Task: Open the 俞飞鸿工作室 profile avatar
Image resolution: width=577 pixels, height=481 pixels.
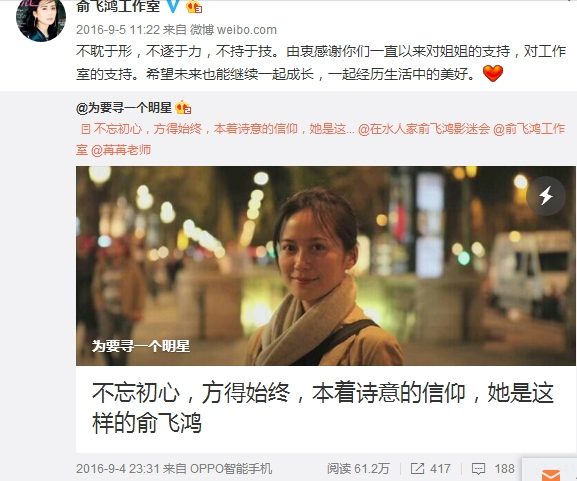Action: point(41,20)
